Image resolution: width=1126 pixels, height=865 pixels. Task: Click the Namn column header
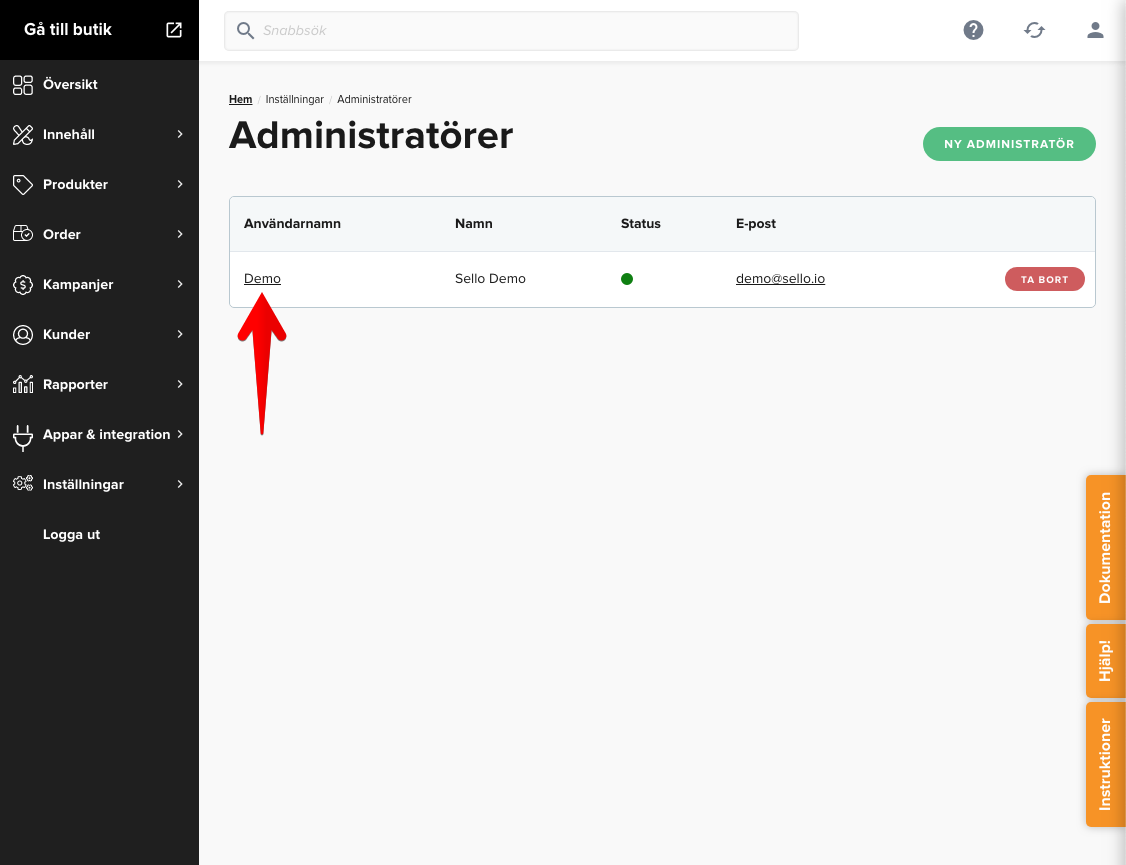[x=474, y=224]
